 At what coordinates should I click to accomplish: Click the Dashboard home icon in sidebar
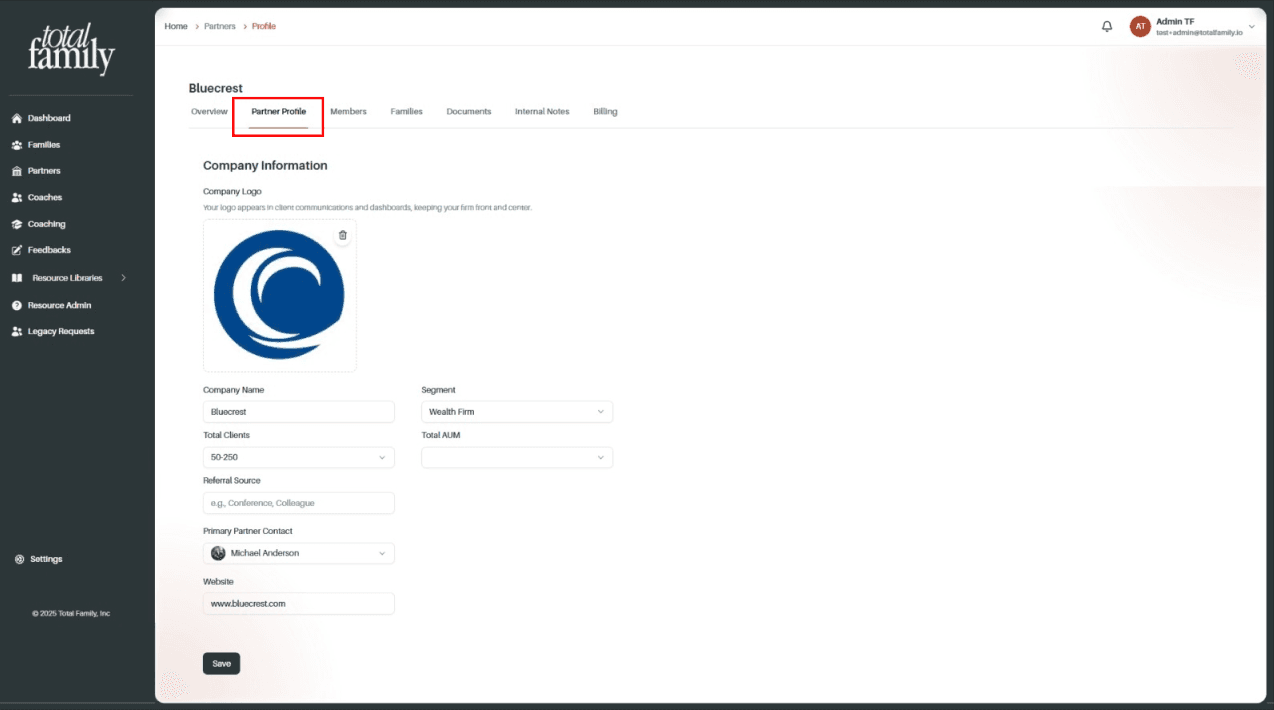pyautogui.click(x=17, y=118)
